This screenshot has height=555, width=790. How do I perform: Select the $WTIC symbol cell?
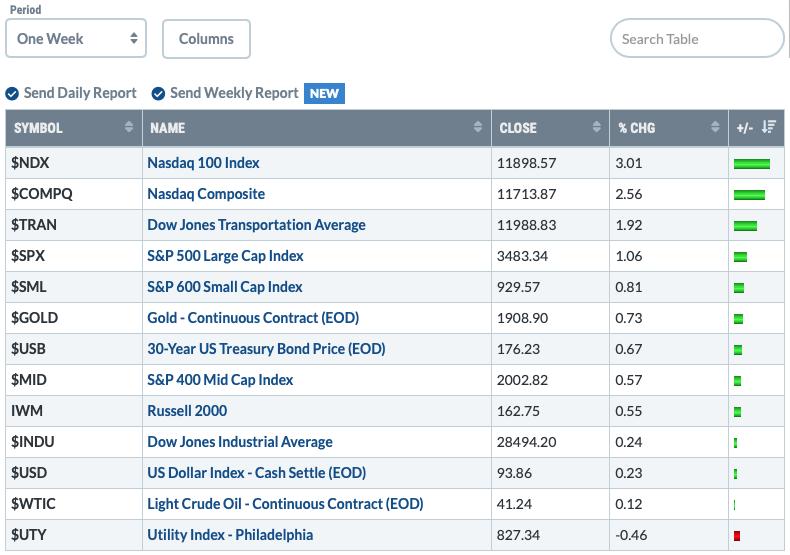74,504
